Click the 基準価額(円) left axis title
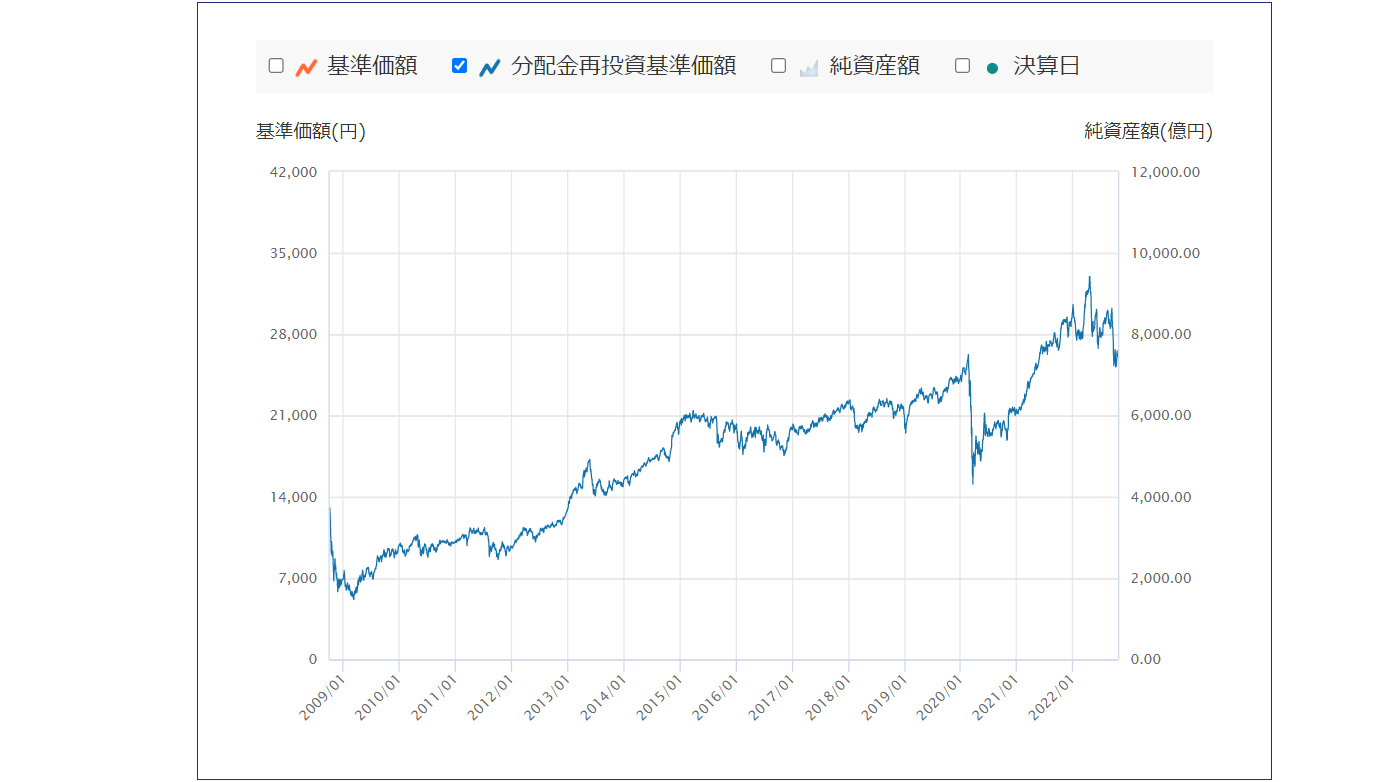This screenshot has width=1391, height=782. click(x=311, y=131)
